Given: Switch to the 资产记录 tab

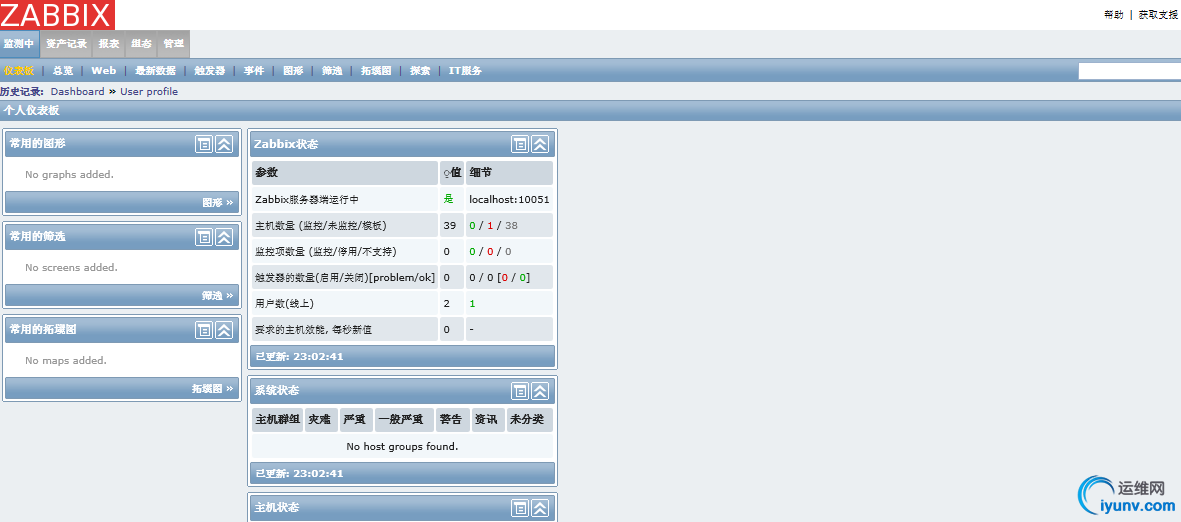Looking at the screenshot, I should [x=66, y=44].
